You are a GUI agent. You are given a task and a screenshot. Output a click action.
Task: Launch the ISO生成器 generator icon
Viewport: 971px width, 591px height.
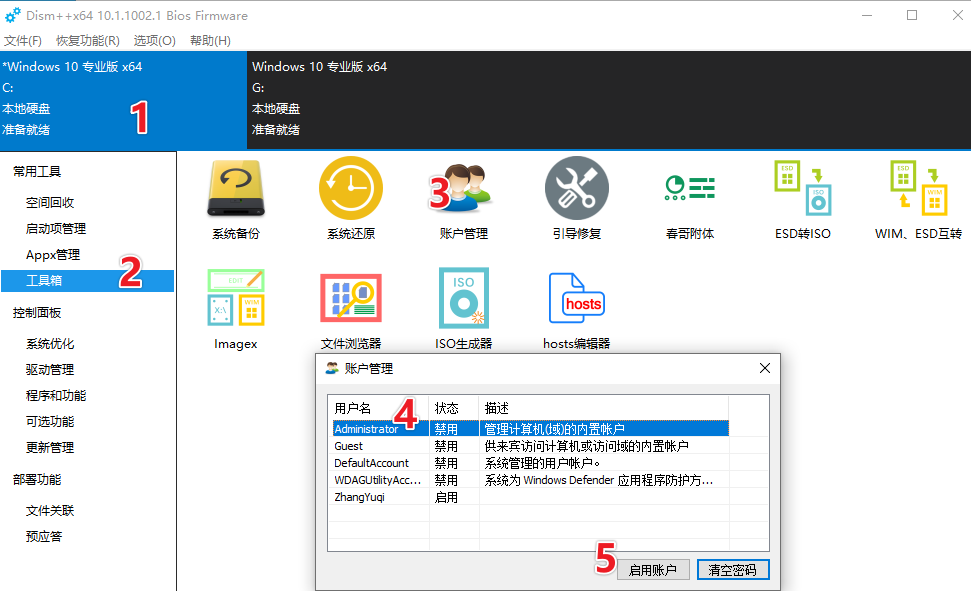pyautogui.click(x=464, y=297)
